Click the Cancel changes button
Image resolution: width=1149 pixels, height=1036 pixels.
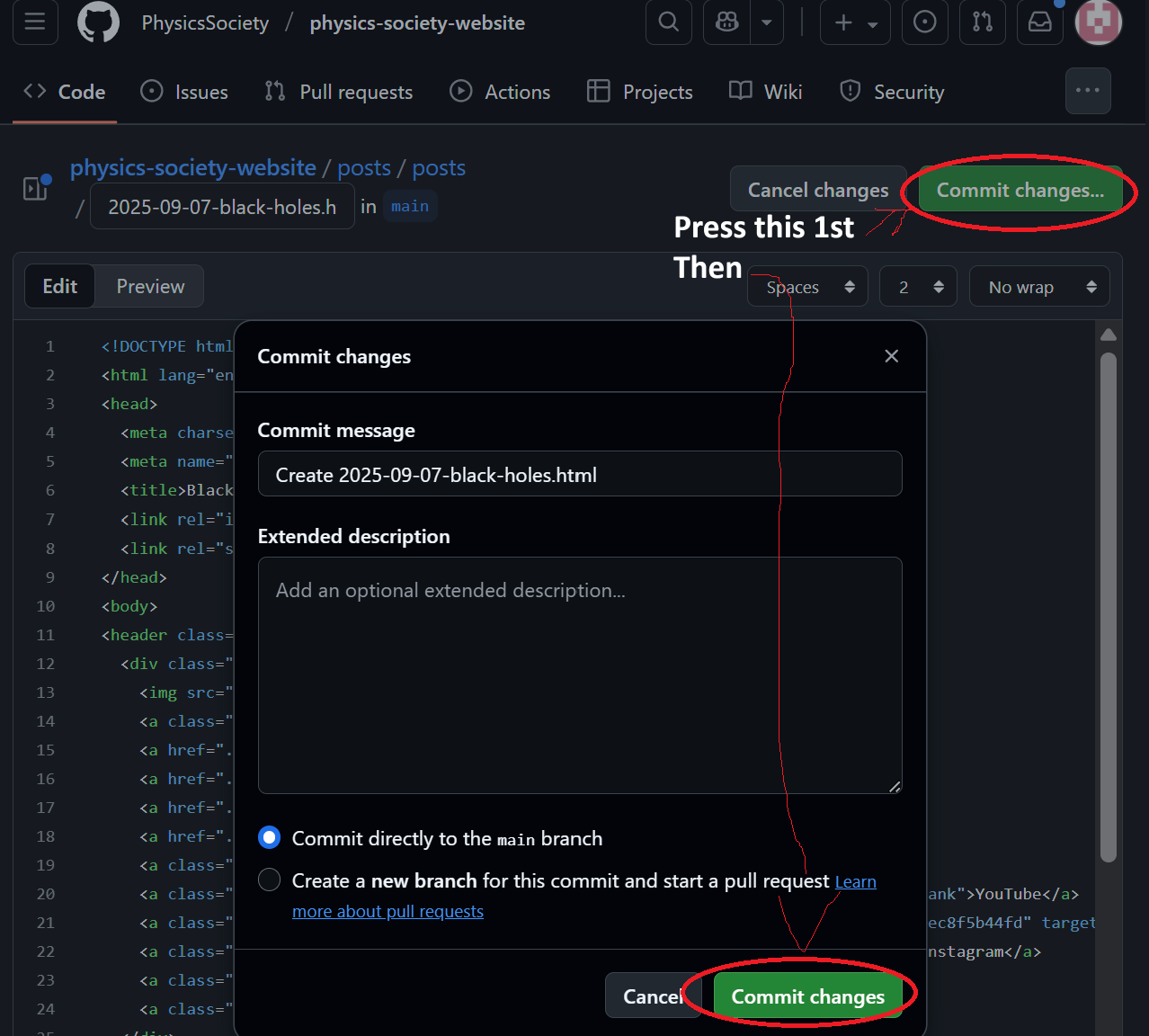(817, 190)
